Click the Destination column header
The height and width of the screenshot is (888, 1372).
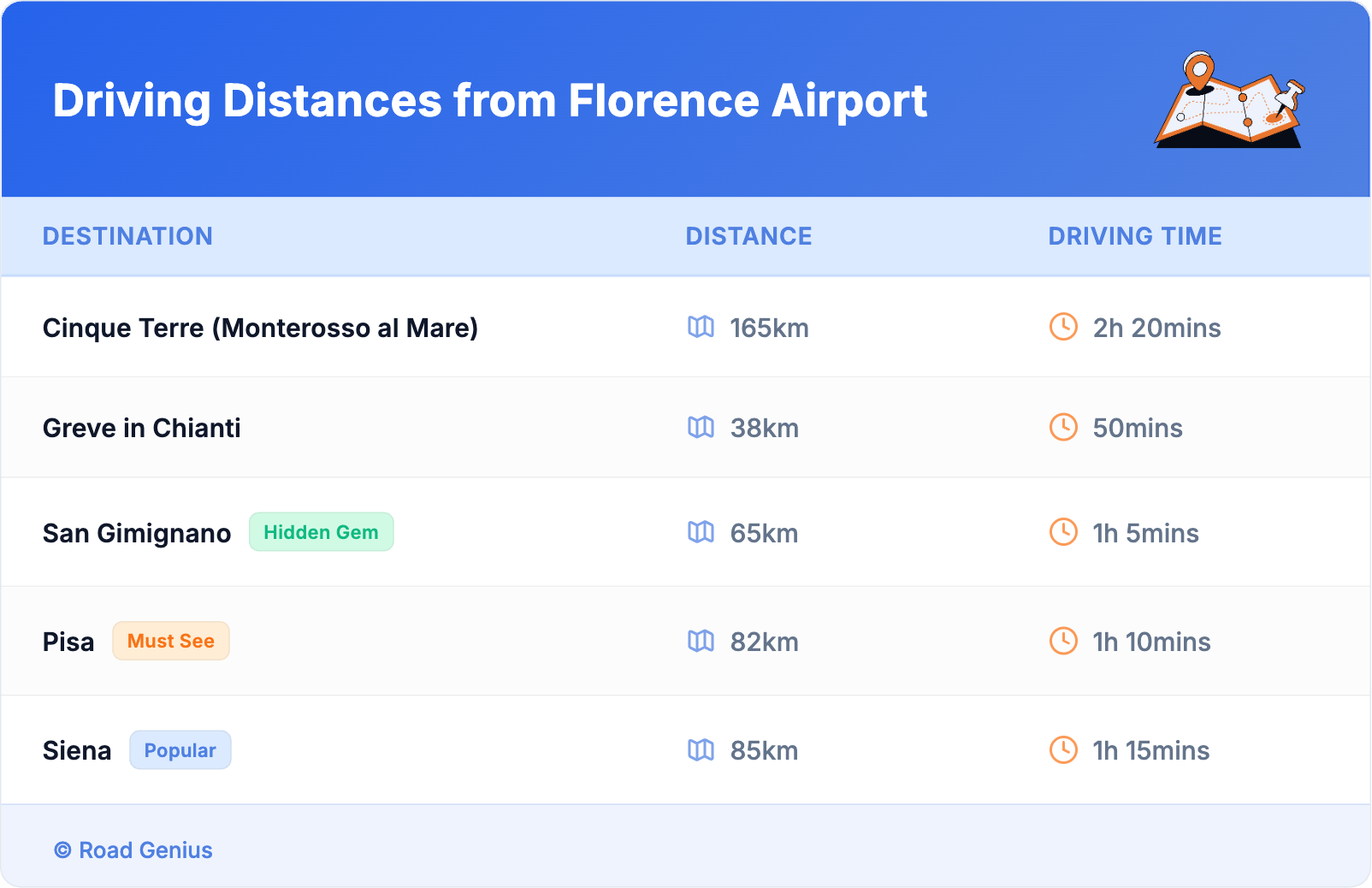click(127, 236)
